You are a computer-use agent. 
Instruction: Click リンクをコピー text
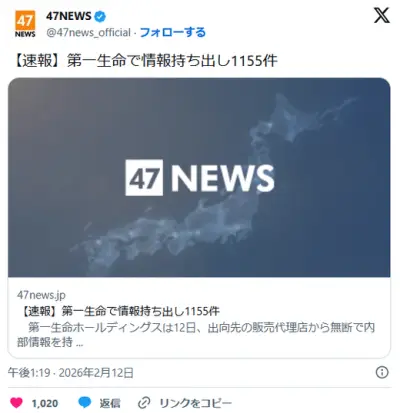tap(195, 403)
